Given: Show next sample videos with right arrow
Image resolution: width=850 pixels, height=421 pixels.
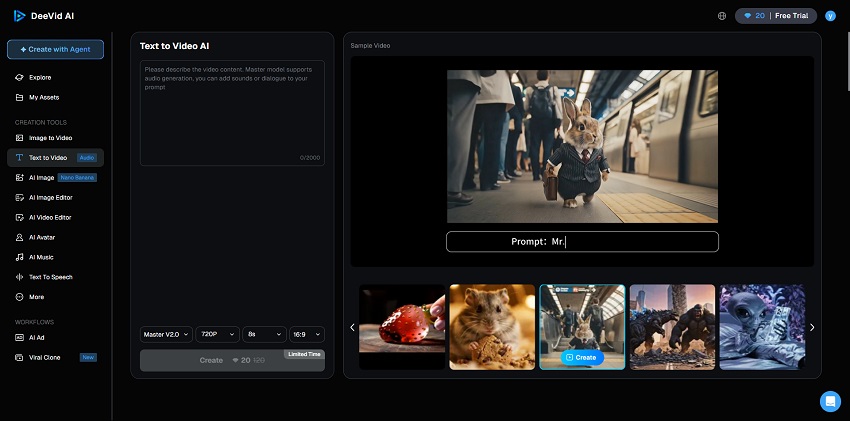Looking at the screenshot, I should coord(812,327).
